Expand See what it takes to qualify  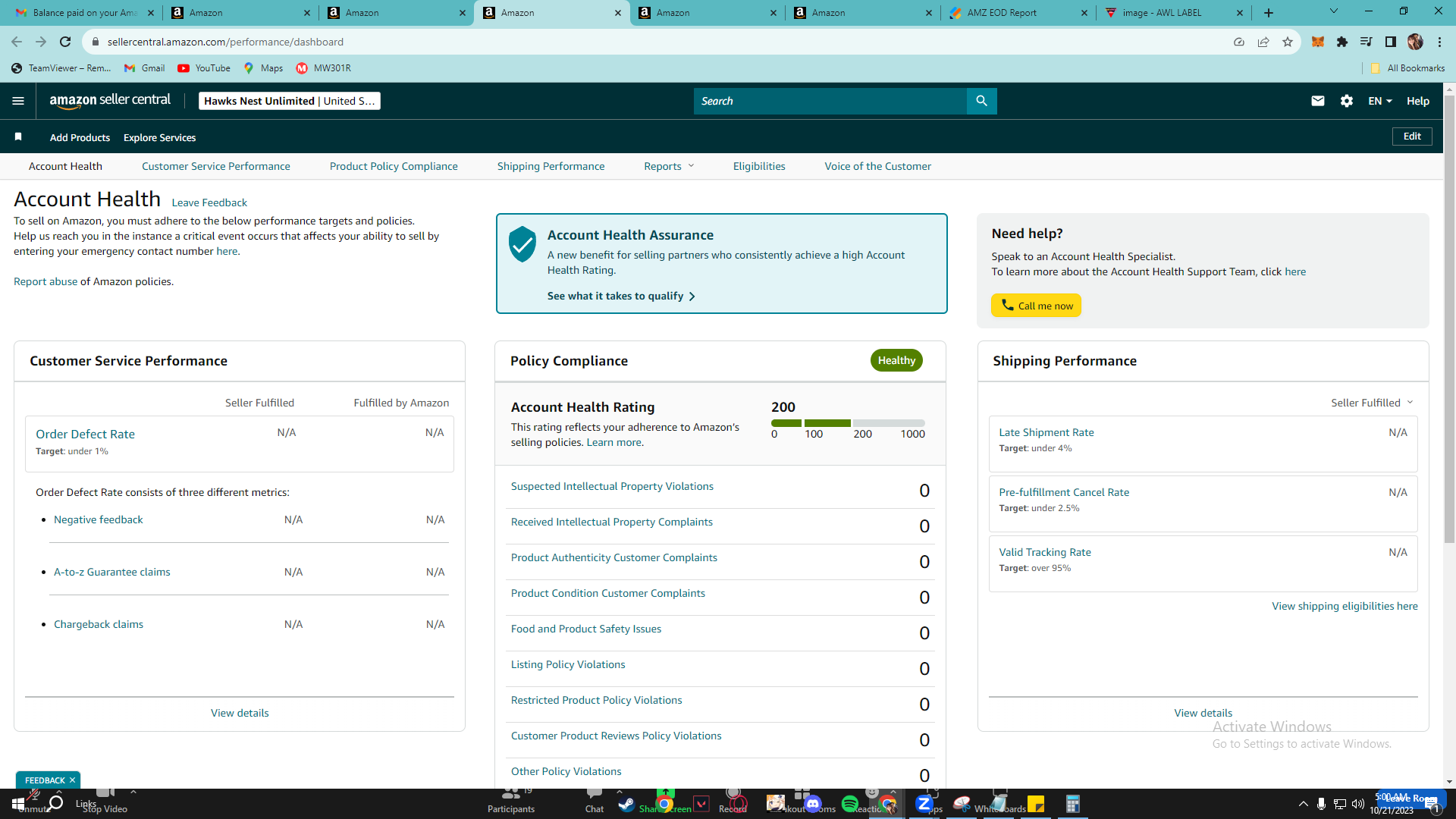(x=621, y=296)
